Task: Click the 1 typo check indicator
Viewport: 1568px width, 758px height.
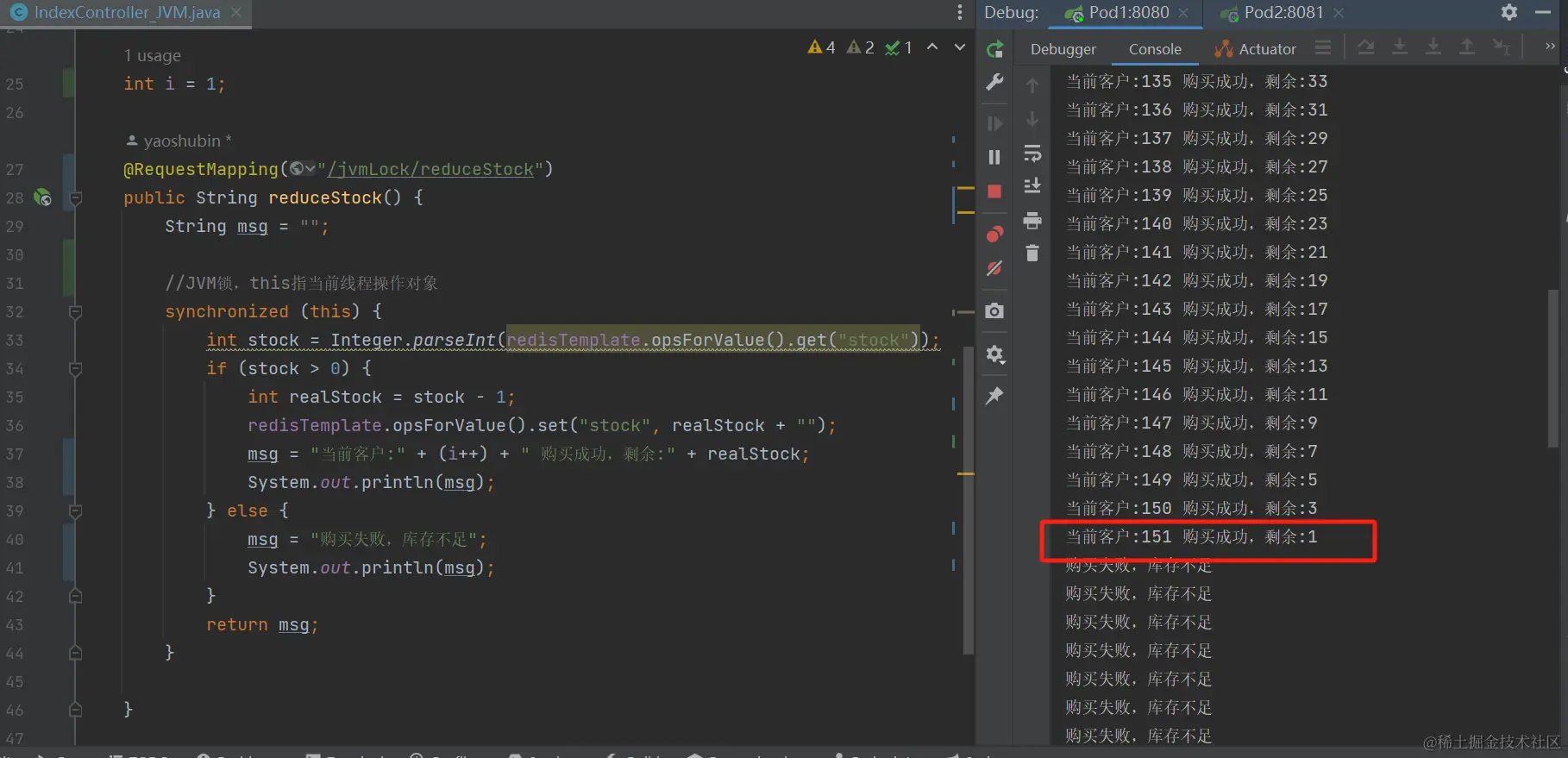Action: [x=899, y=47]
